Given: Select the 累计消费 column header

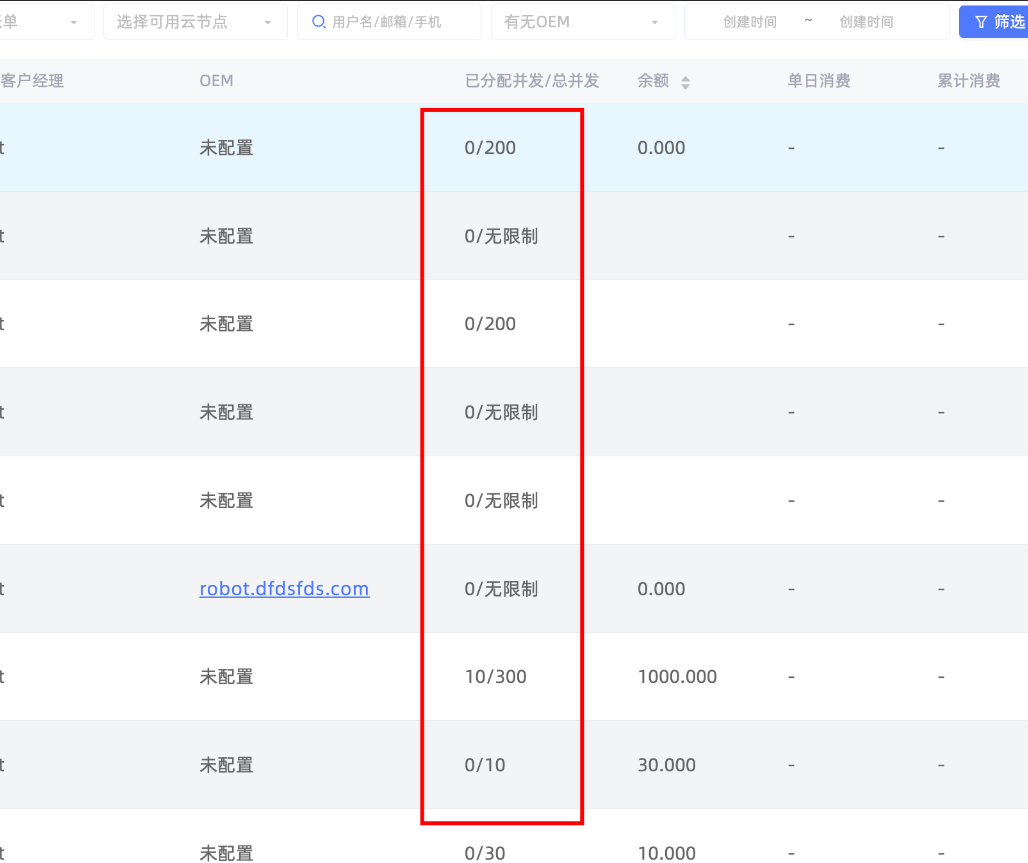Looking at the screenshot, I should 968,81.
